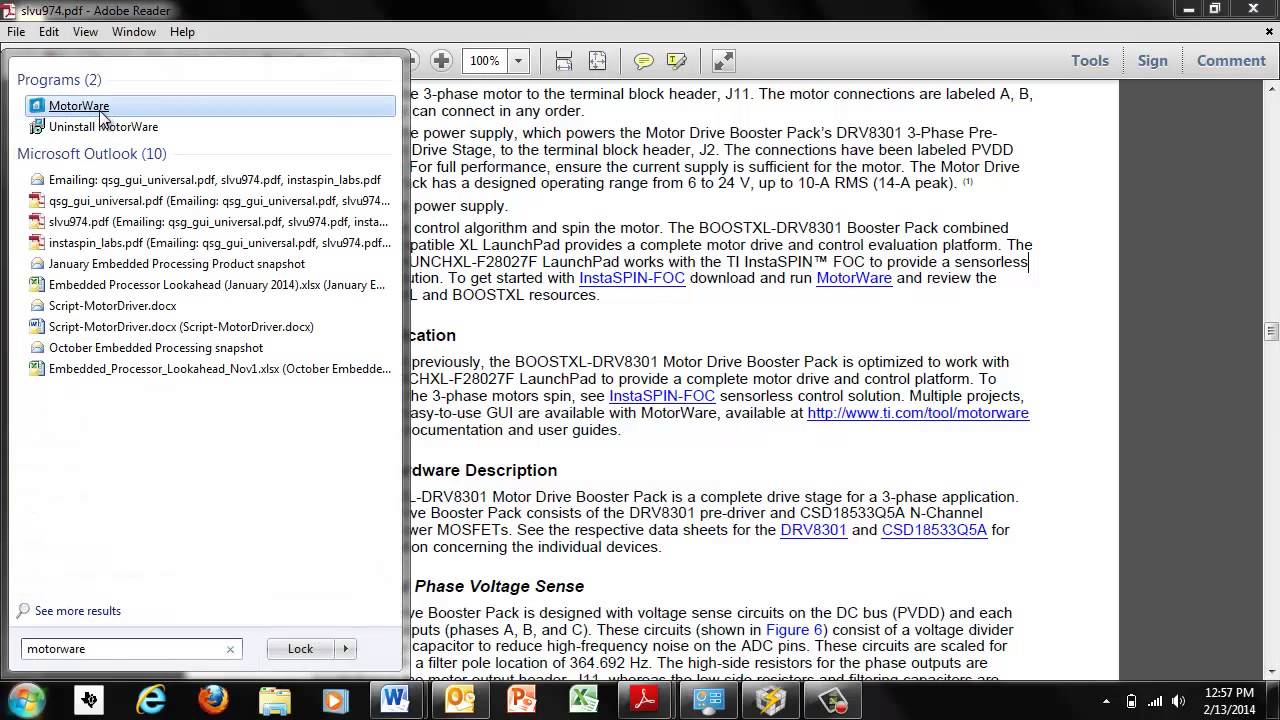Viewport: 1280px width, 720px height.
Task: Clear the Start menu search box
Action: pyautogui.click(x=230, y=649)
